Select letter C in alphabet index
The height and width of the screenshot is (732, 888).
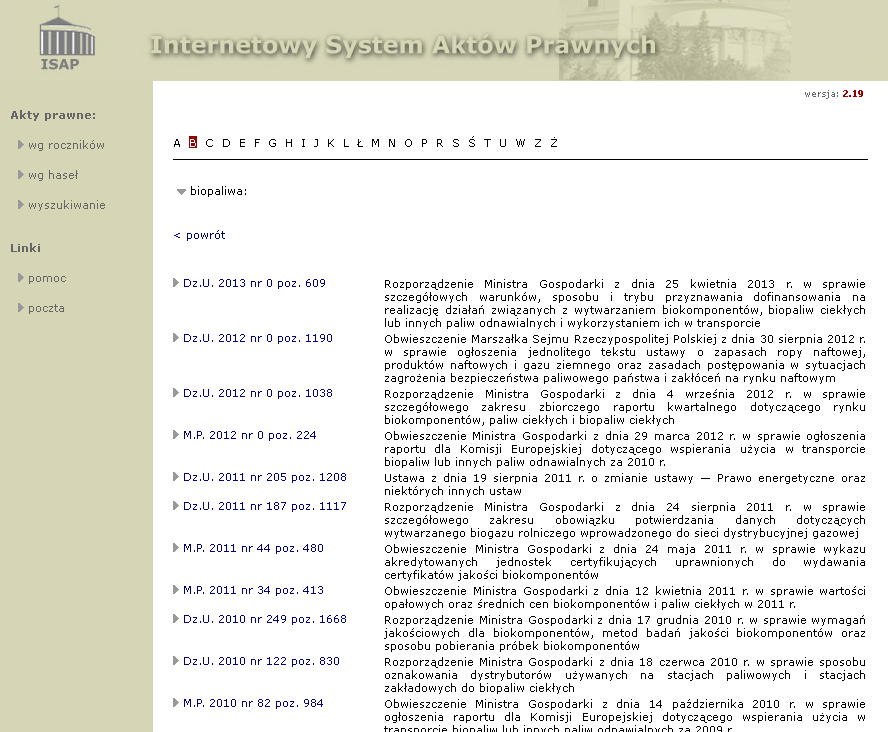click(210, 143)
